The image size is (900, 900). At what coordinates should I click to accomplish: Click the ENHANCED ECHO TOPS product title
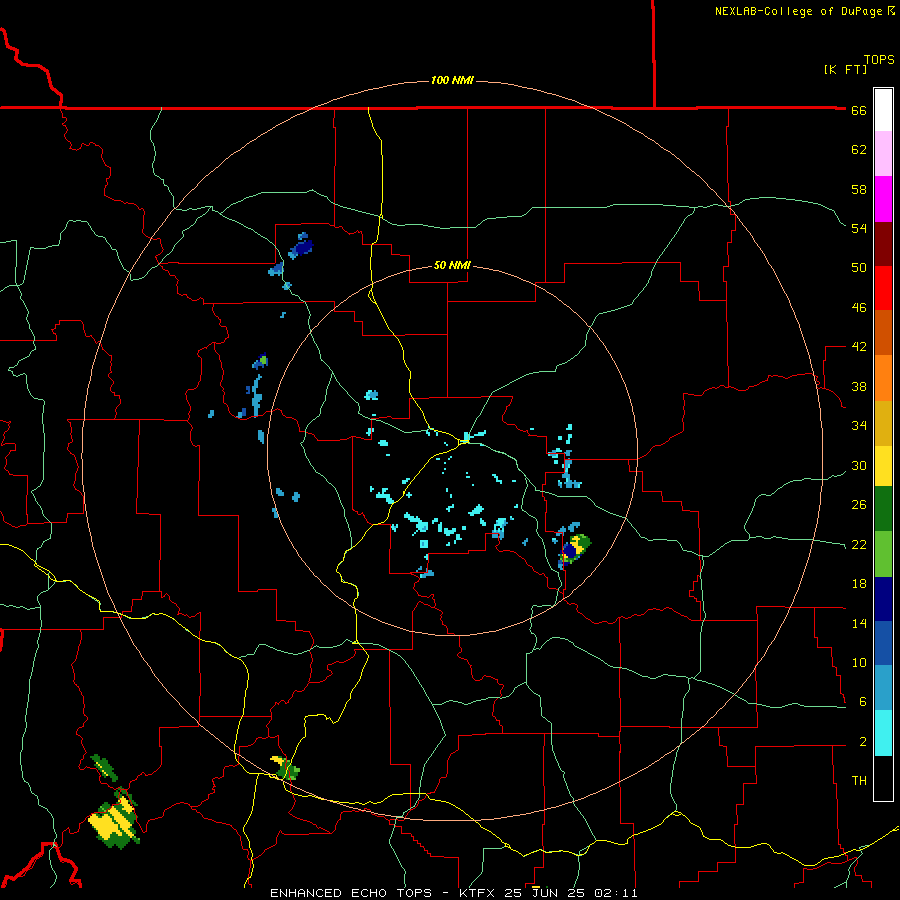[x=351, y=893]
